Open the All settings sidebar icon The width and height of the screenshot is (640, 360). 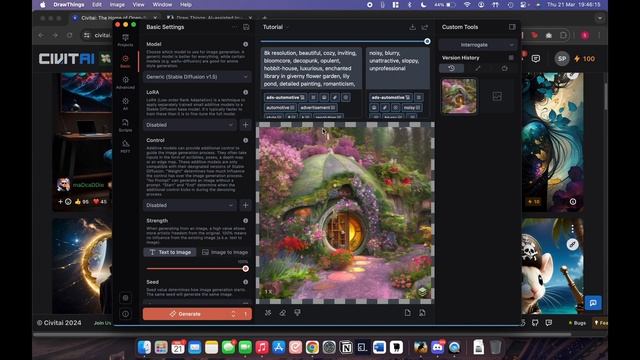point(125,104)
